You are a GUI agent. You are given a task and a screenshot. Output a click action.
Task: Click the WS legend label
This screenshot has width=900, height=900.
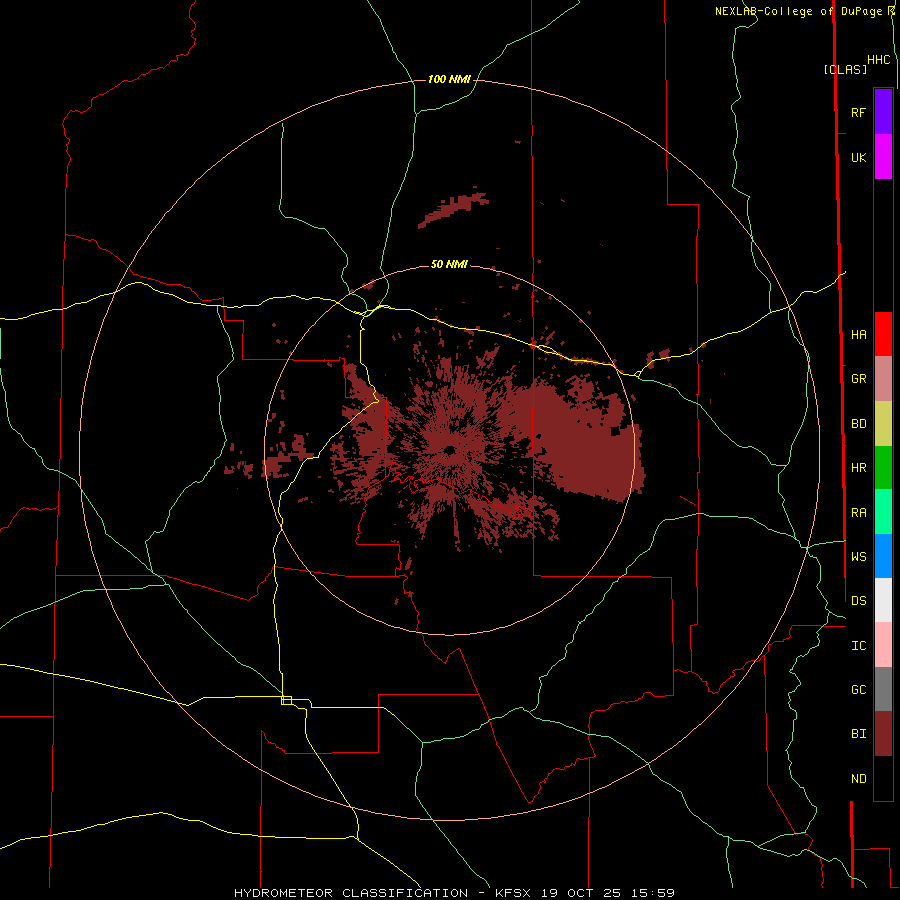click(x=859, y=557)
